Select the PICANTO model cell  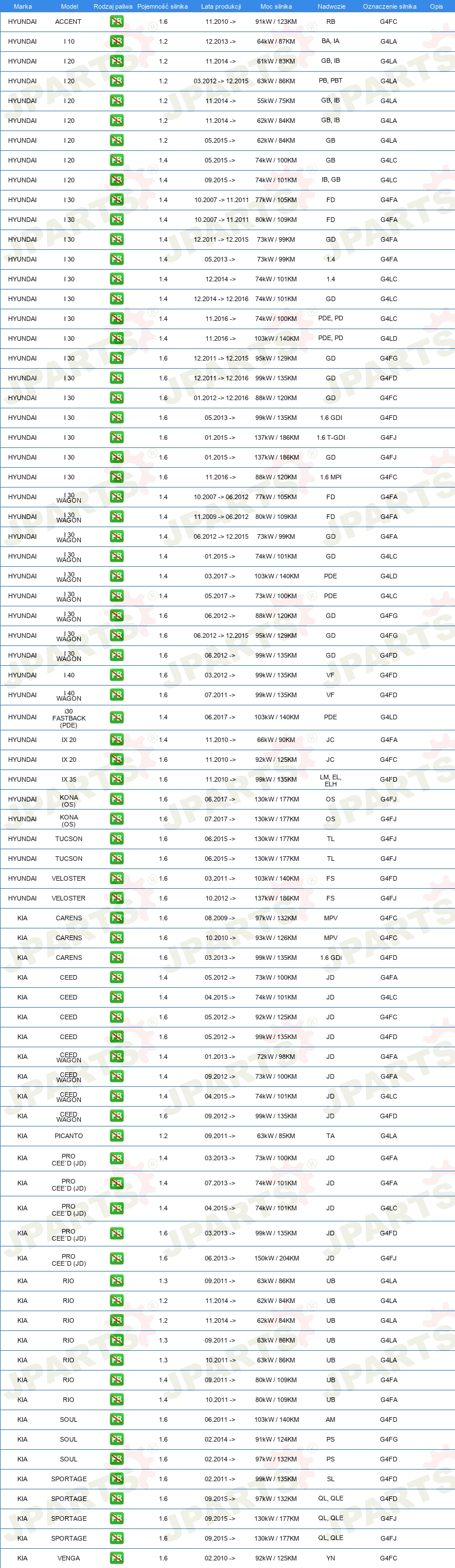pyautogui.click(x=69, y=1136)
